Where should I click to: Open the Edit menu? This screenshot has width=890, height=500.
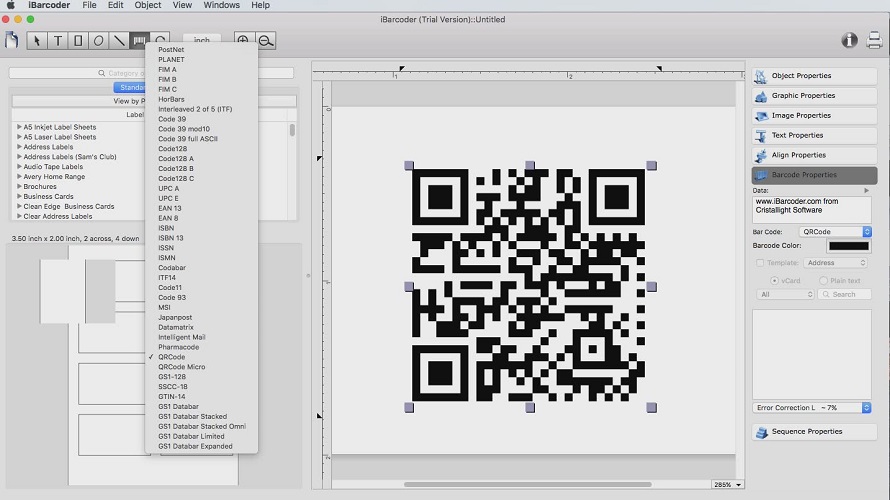[115, 5]
